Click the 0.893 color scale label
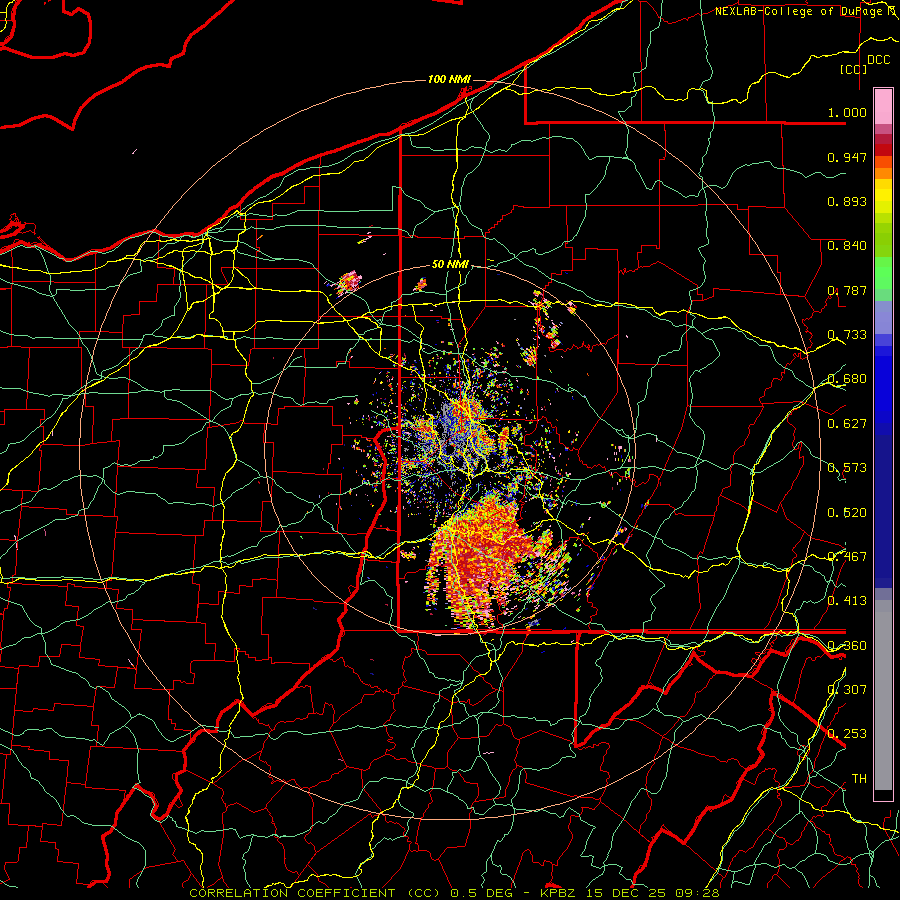 [847, 201]
